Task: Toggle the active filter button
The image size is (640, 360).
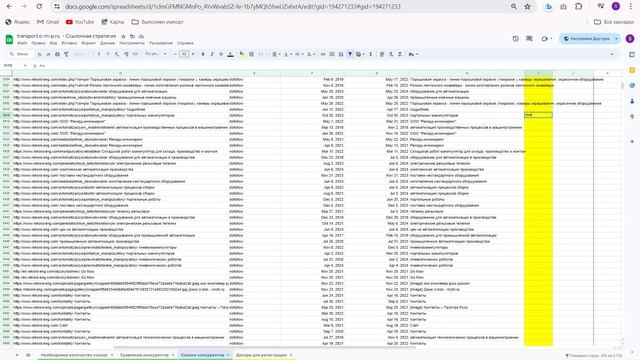Action: (x=350, y=54)
